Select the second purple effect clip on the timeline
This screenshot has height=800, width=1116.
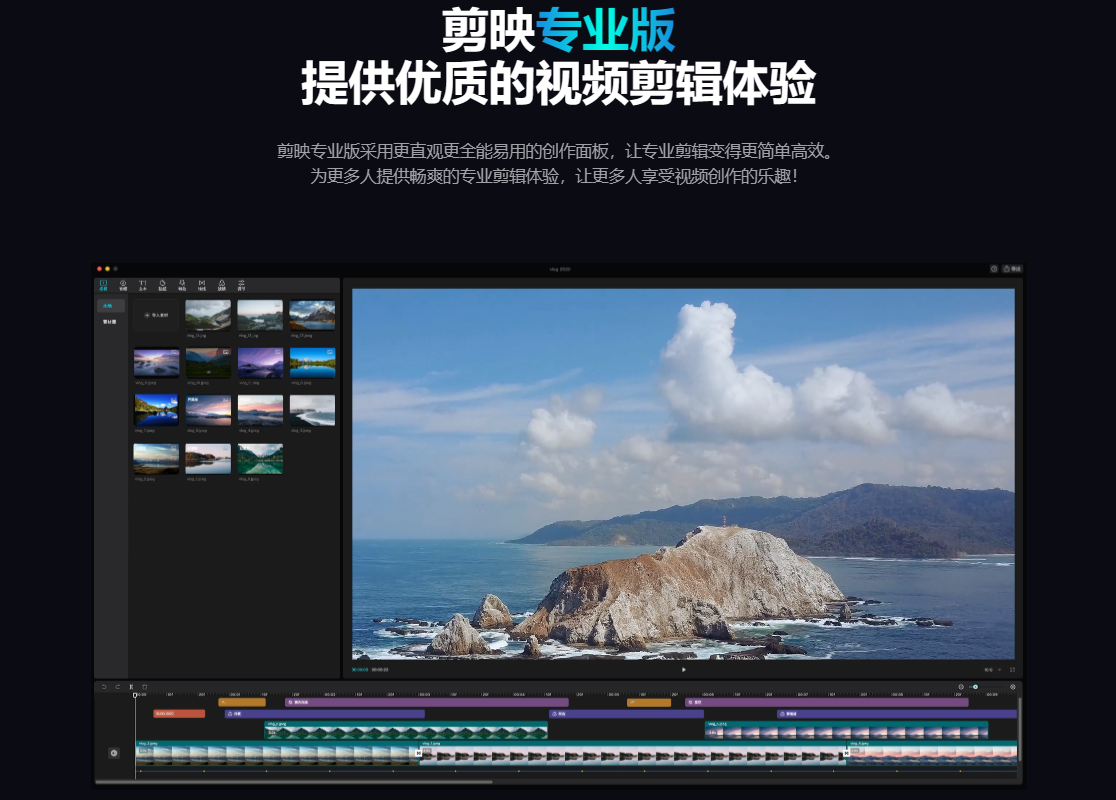pos(826,702)
